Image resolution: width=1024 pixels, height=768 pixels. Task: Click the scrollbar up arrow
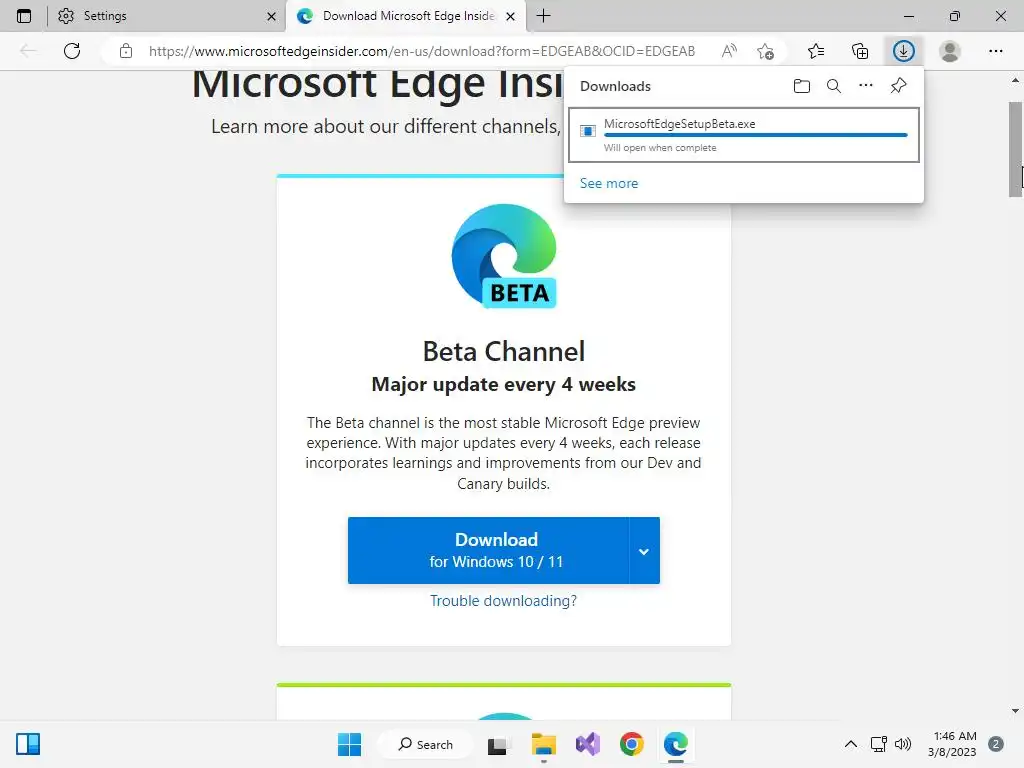(1016, 80)
